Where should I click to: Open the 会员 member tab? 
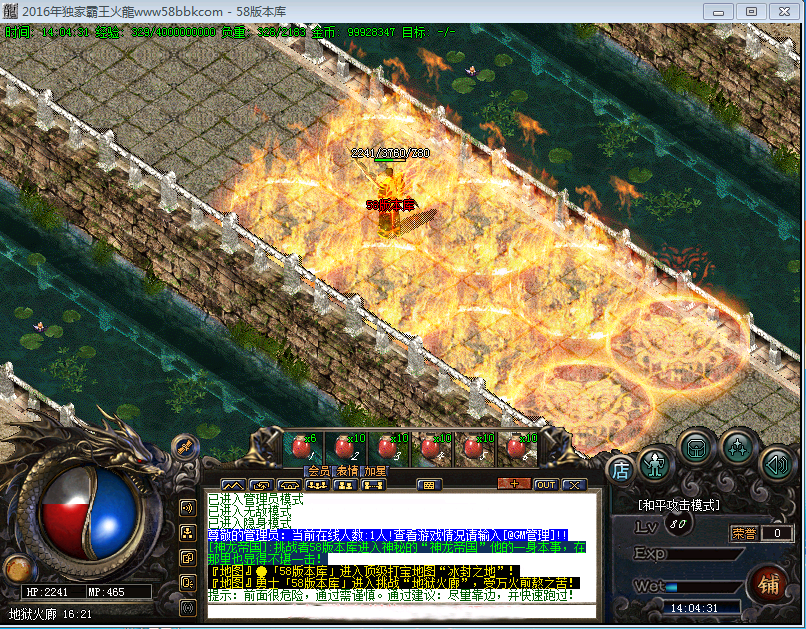pos(319,471)
